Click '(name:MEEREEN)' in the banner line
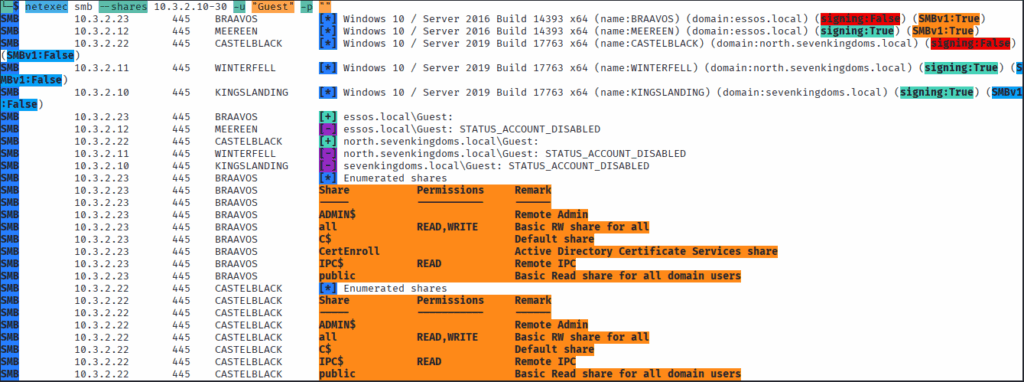Image resolution: width=1024 pixels, height=382 pixels. pyautogui.click(x=637, y=31)
